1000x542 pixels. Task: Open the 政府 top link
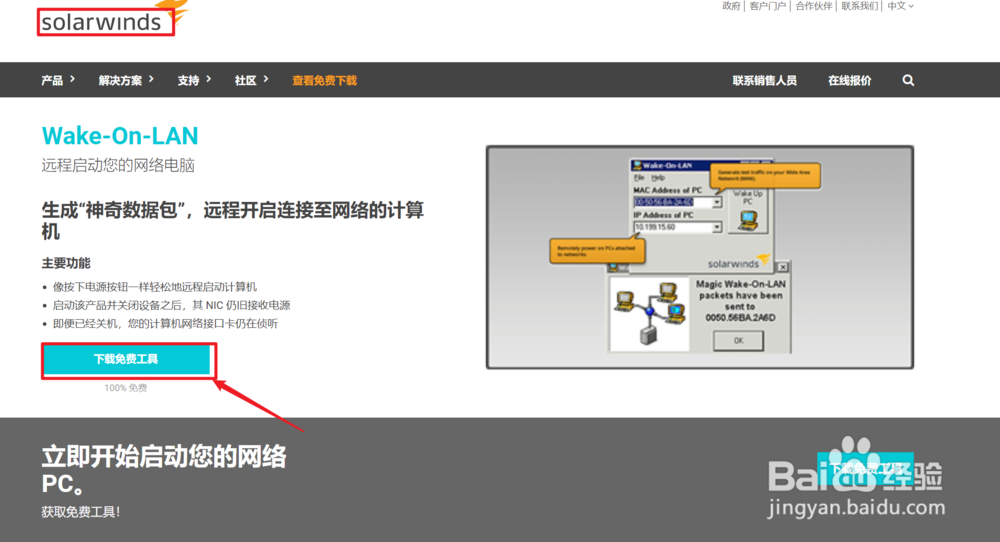tap(731, 6)
